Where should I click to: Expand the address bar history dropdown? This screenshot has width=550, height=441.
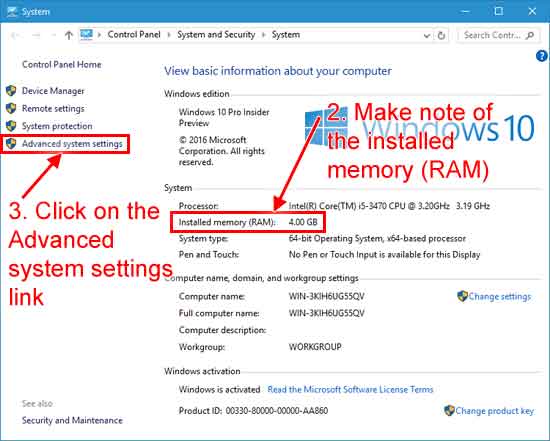coord(427,35)
